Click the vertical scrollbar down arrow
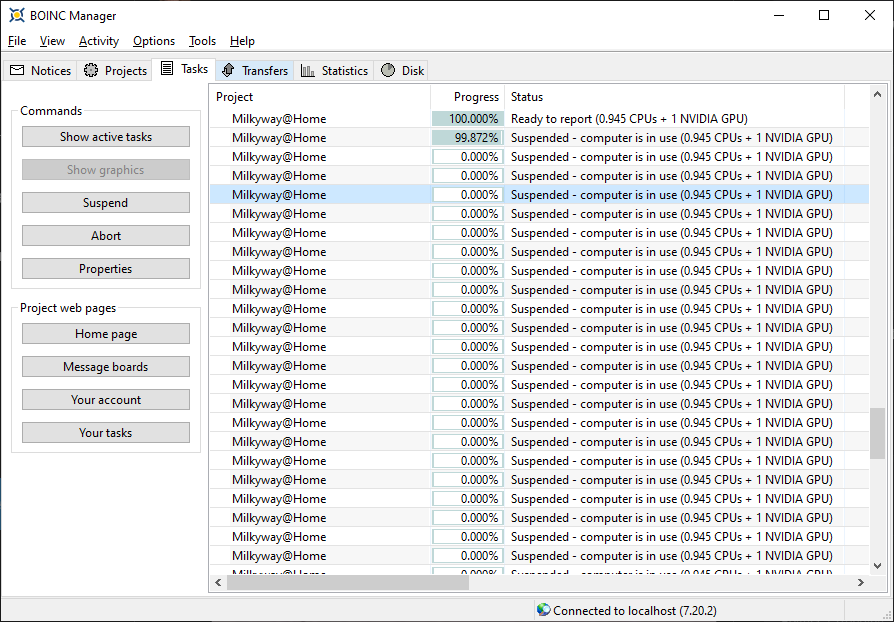 click(x=877, y=566)
